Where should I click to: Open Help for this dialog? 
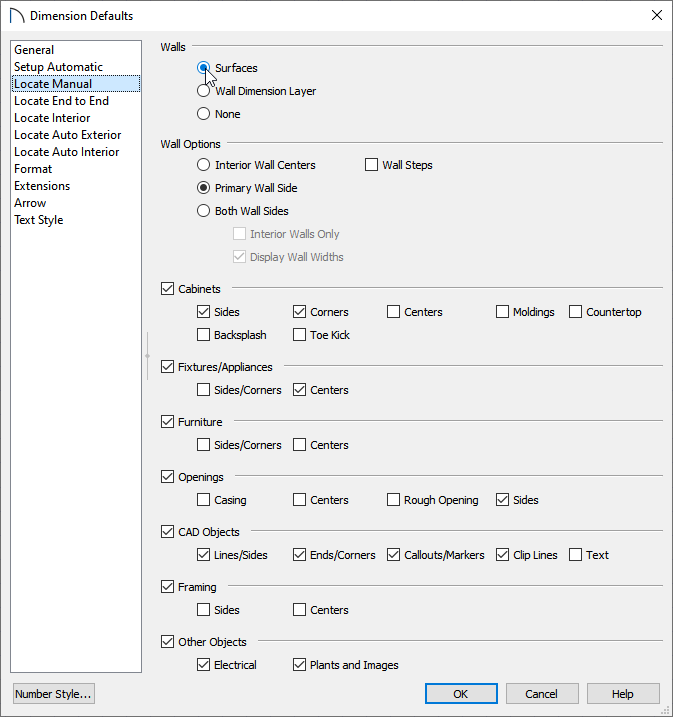tap(623, 694)
